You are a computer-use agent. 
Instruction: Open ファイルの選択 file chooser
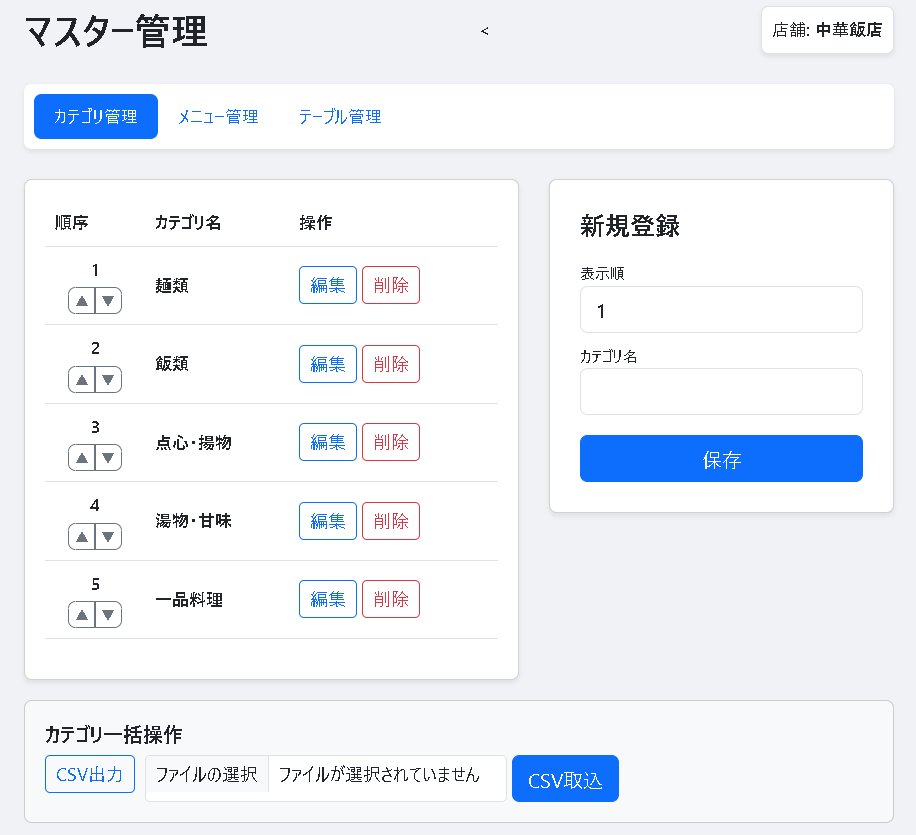coord(207,775)
